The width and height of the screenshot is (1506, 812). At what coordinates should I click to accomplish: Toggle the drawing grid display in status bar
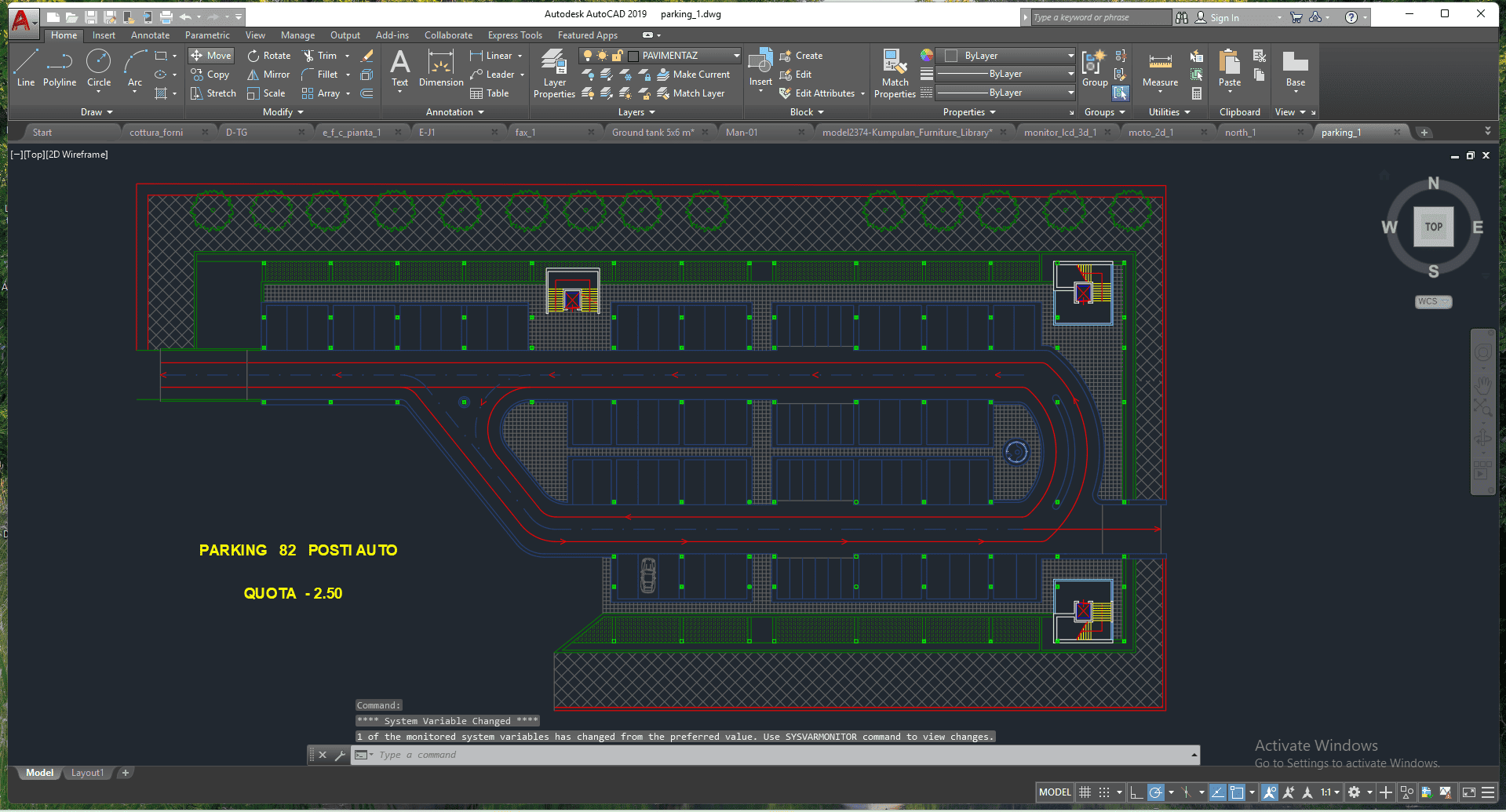1085,792
